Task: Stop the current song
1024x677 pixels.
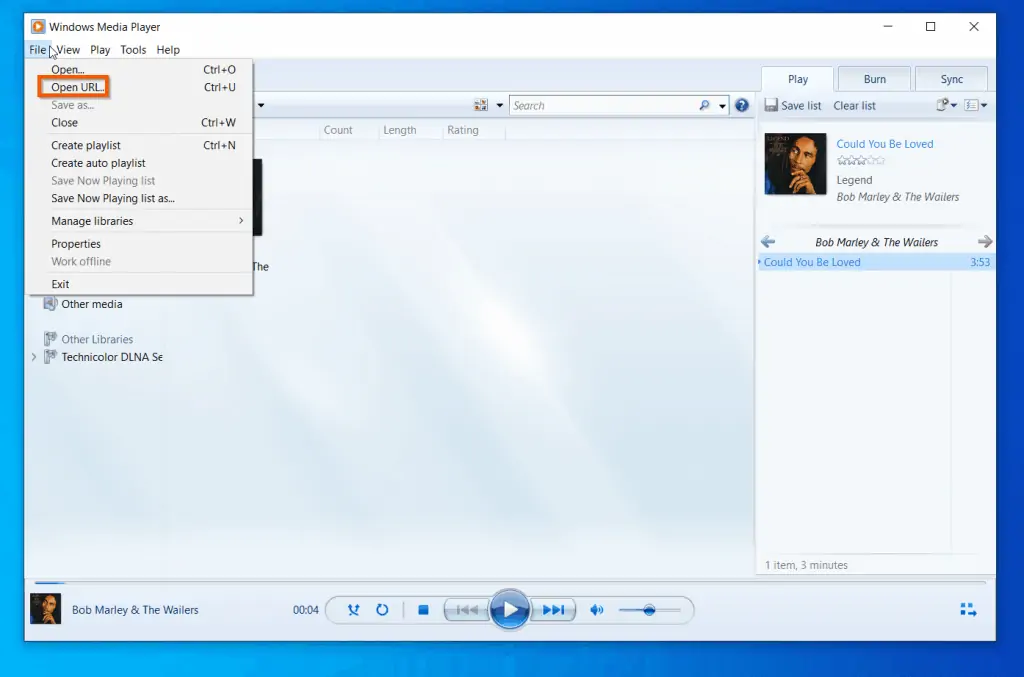Action: [422, 610]
